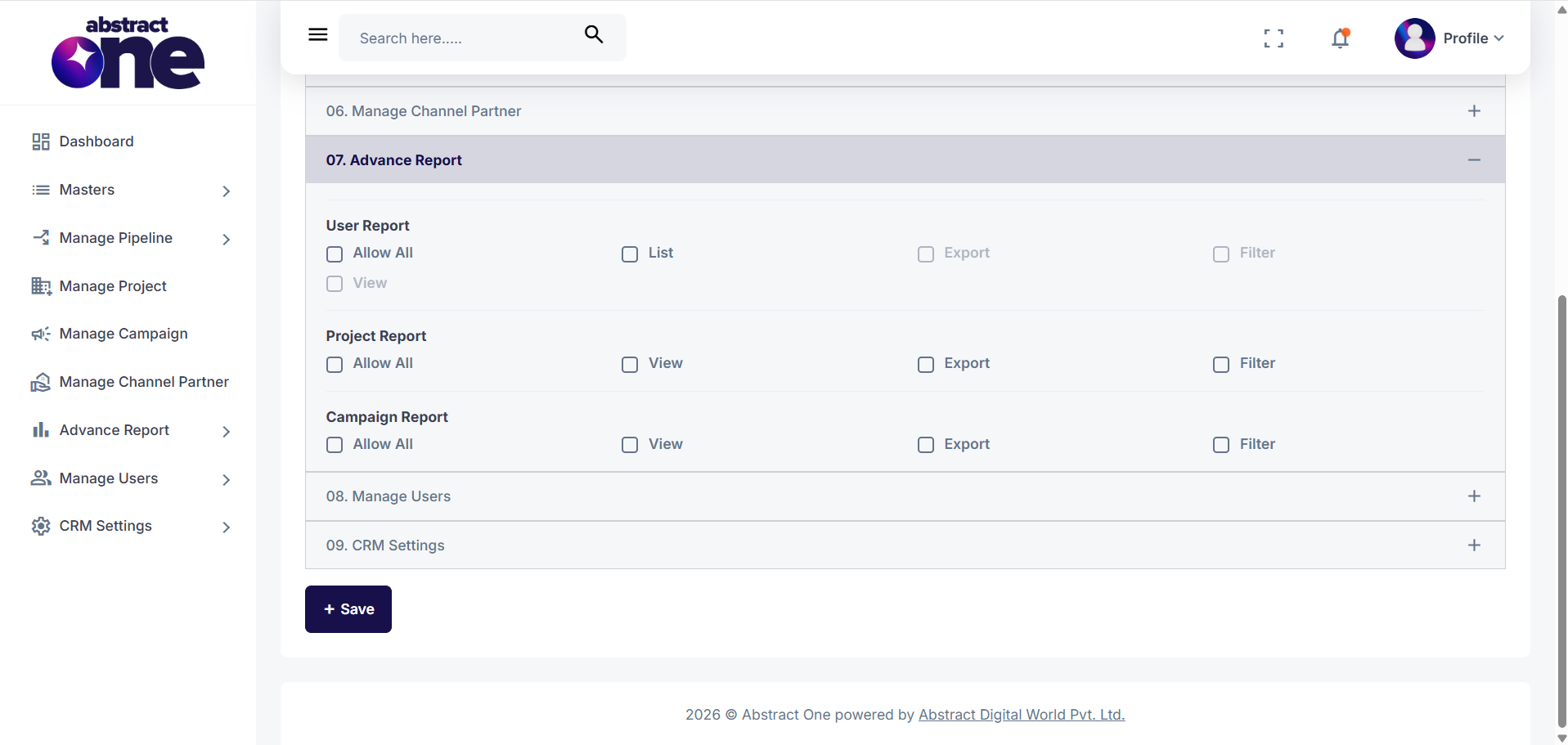Toggle fullscreen mode icon

pyautogui.click(x=1274, y=38)
